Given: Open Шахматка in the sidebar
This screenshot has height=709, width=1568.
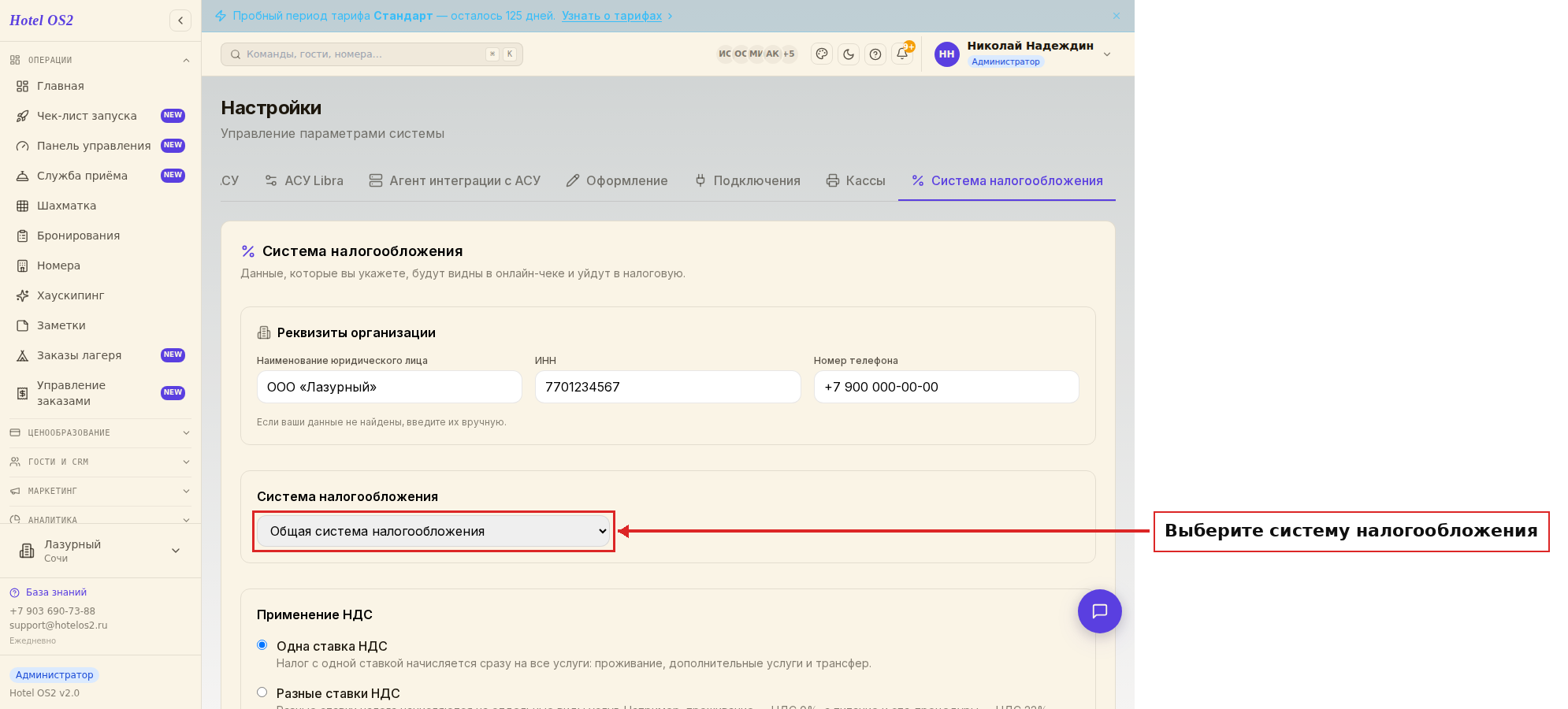Looking at the screenshot, I should pos(100,206).
